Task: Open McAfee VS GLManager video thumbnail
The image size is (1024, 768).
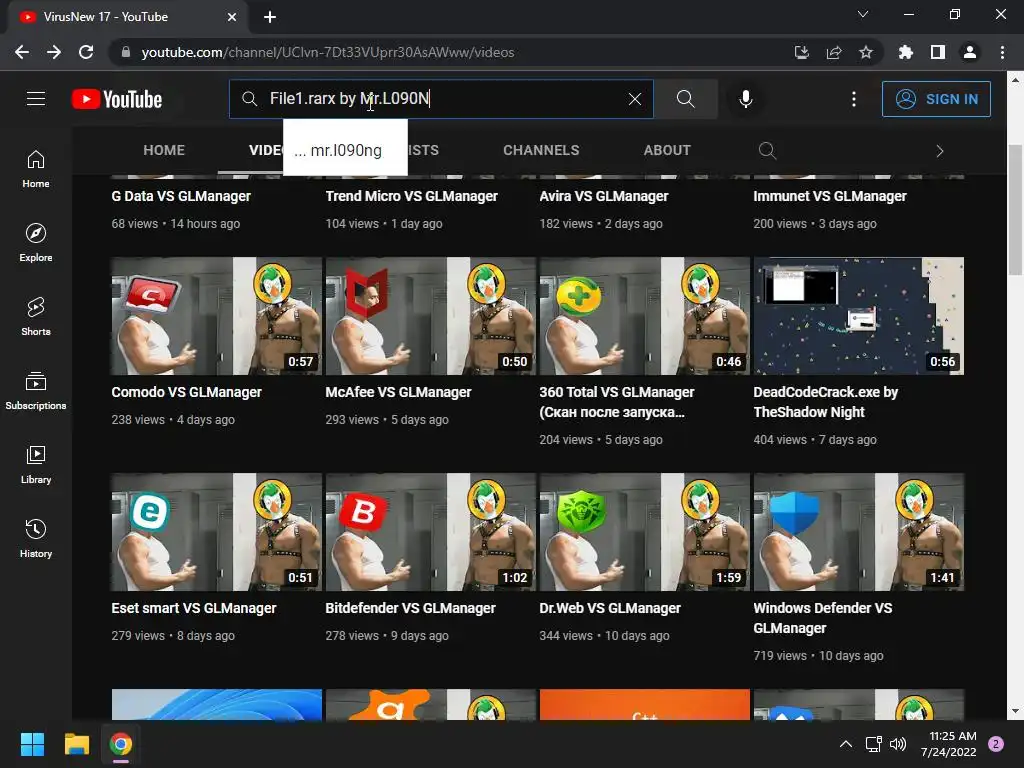Action: pos(431,316)
